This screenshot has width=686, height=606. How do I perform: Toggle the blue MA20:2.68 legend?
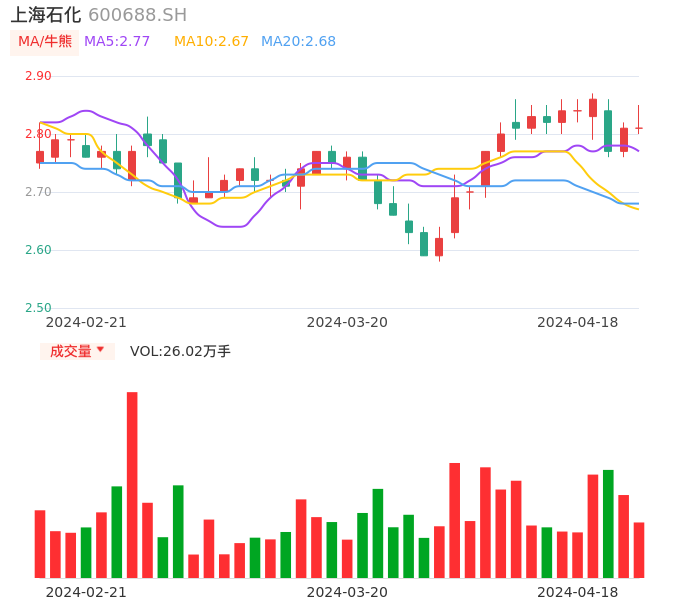pos(298,42)
